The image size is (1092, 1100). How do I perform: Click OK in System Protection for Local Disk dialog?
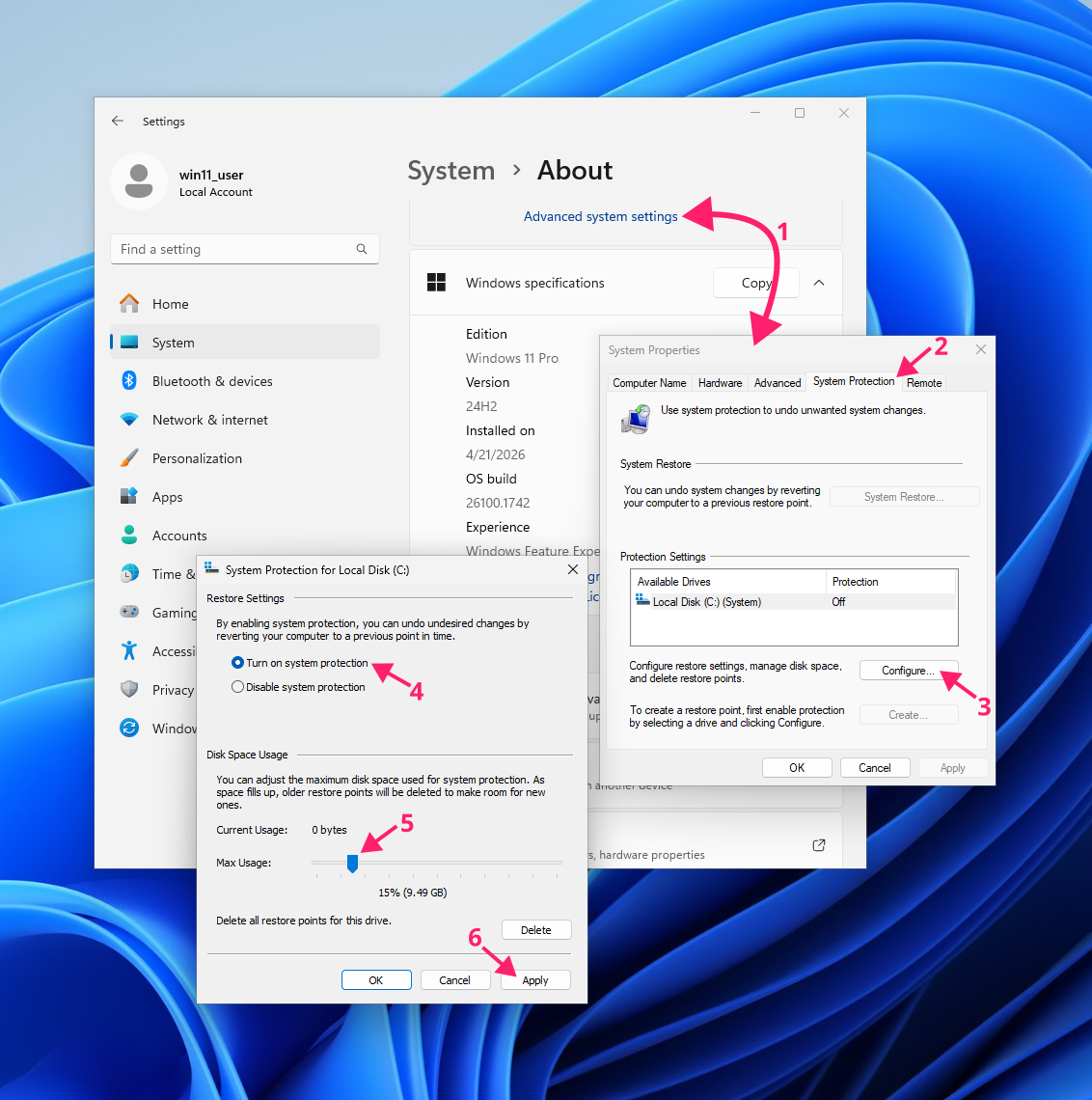376,980
